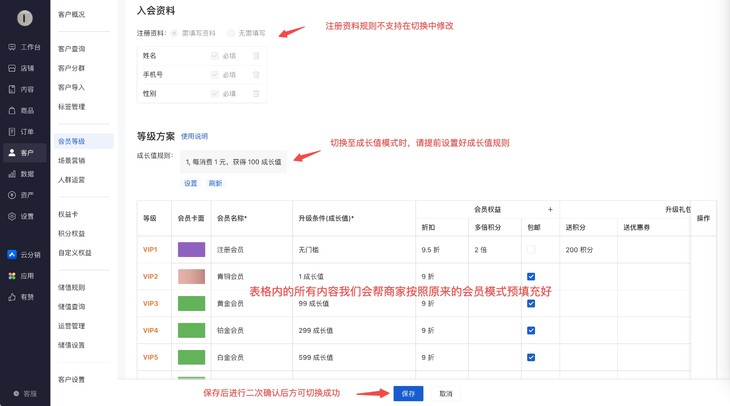This screenshot has height=406, width=730.
Task: Delete the 姓名 field with trash icon
Action: click(256, 56)
